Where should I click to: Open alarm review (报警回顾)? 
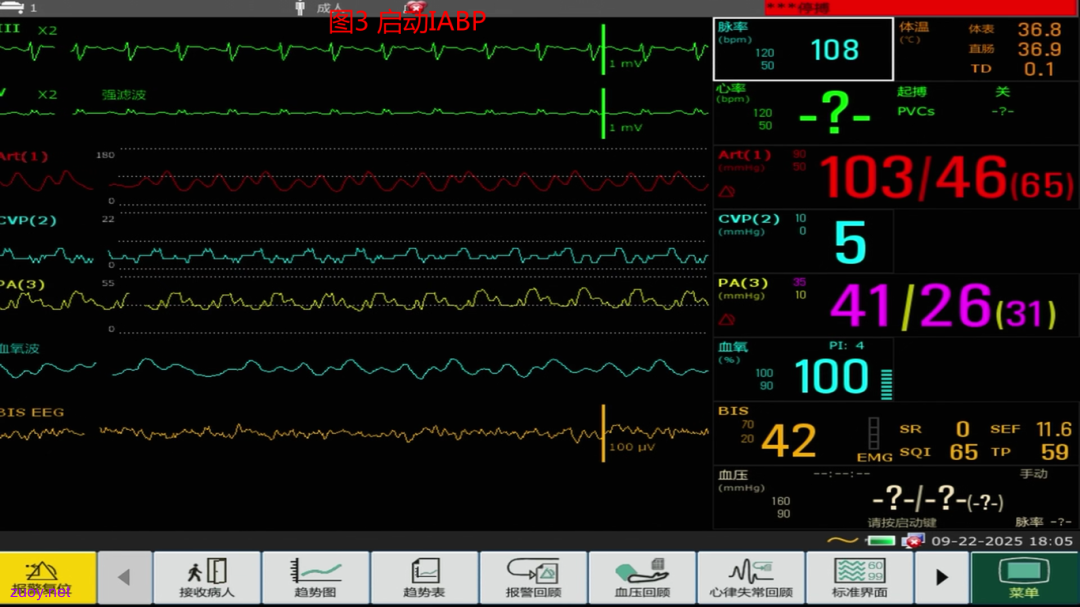coord(533,577)
